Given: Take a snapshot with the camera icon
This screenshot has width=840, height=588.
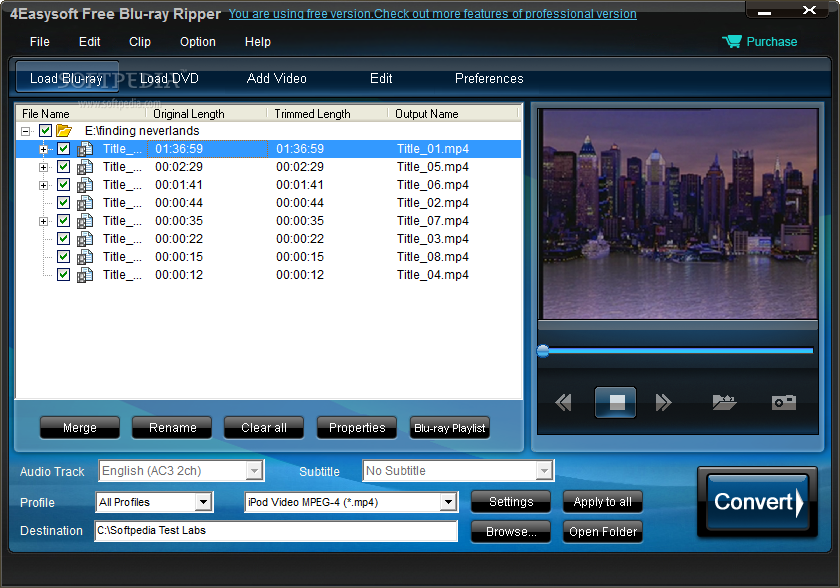Looking at the screenshot, I should tap(784, 402).
